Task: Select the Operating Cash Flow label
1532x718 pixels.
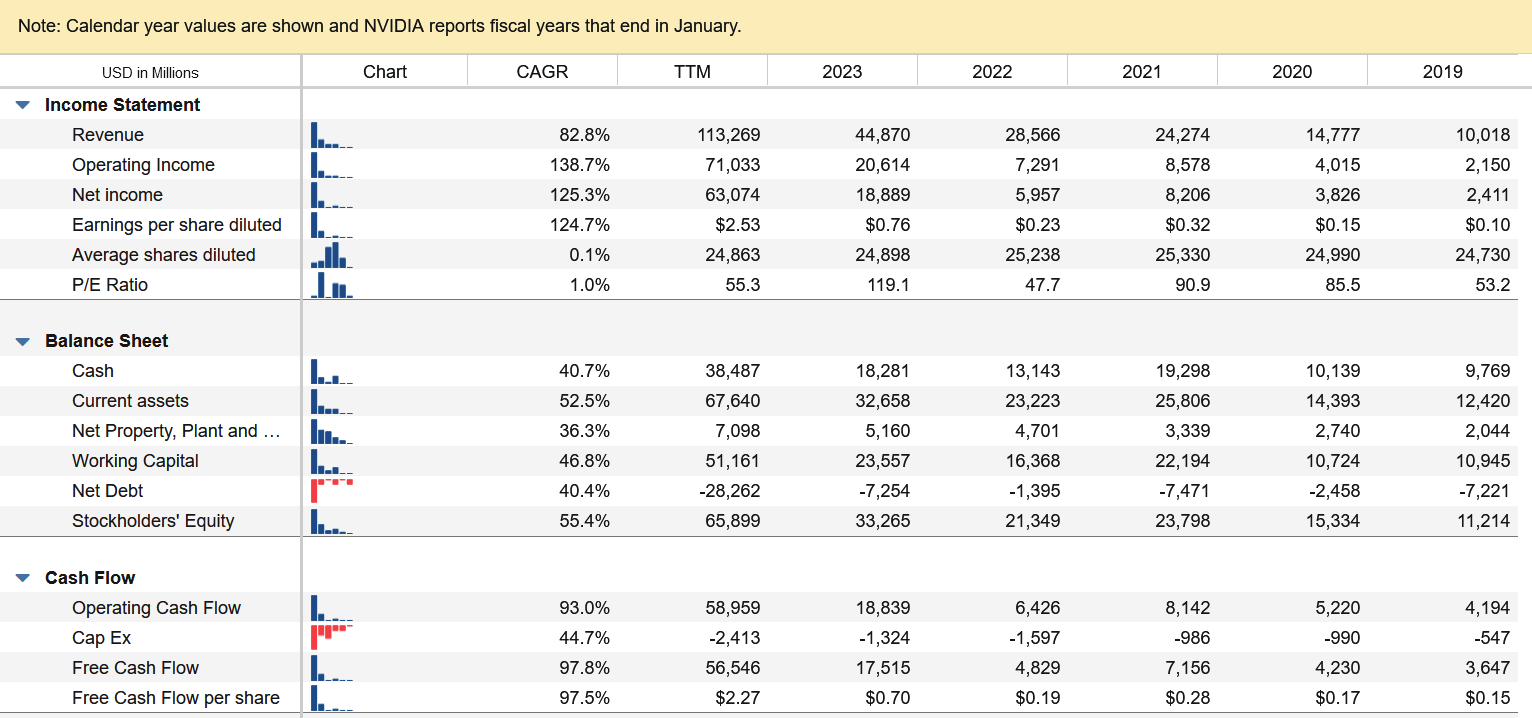Action: (156, 608)
